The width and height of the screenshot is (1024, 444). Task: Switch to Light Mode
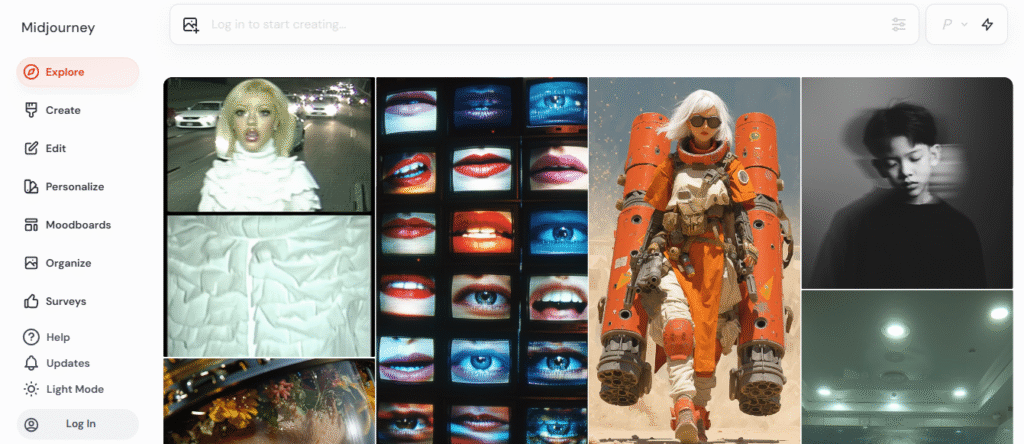pos(63,389)
